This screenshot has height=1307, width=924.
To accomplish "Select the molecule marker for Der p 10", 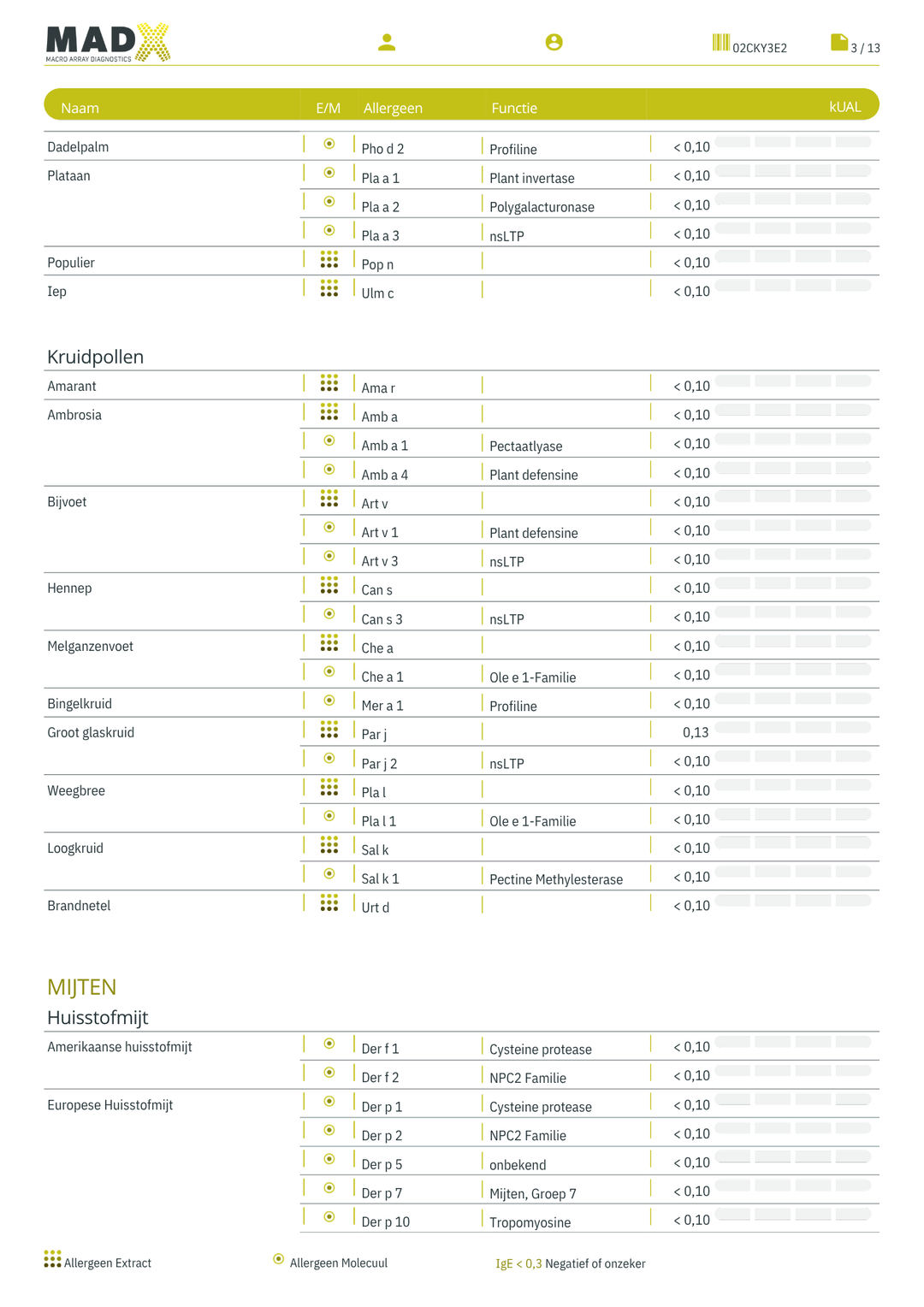I will coord(329,1216).
